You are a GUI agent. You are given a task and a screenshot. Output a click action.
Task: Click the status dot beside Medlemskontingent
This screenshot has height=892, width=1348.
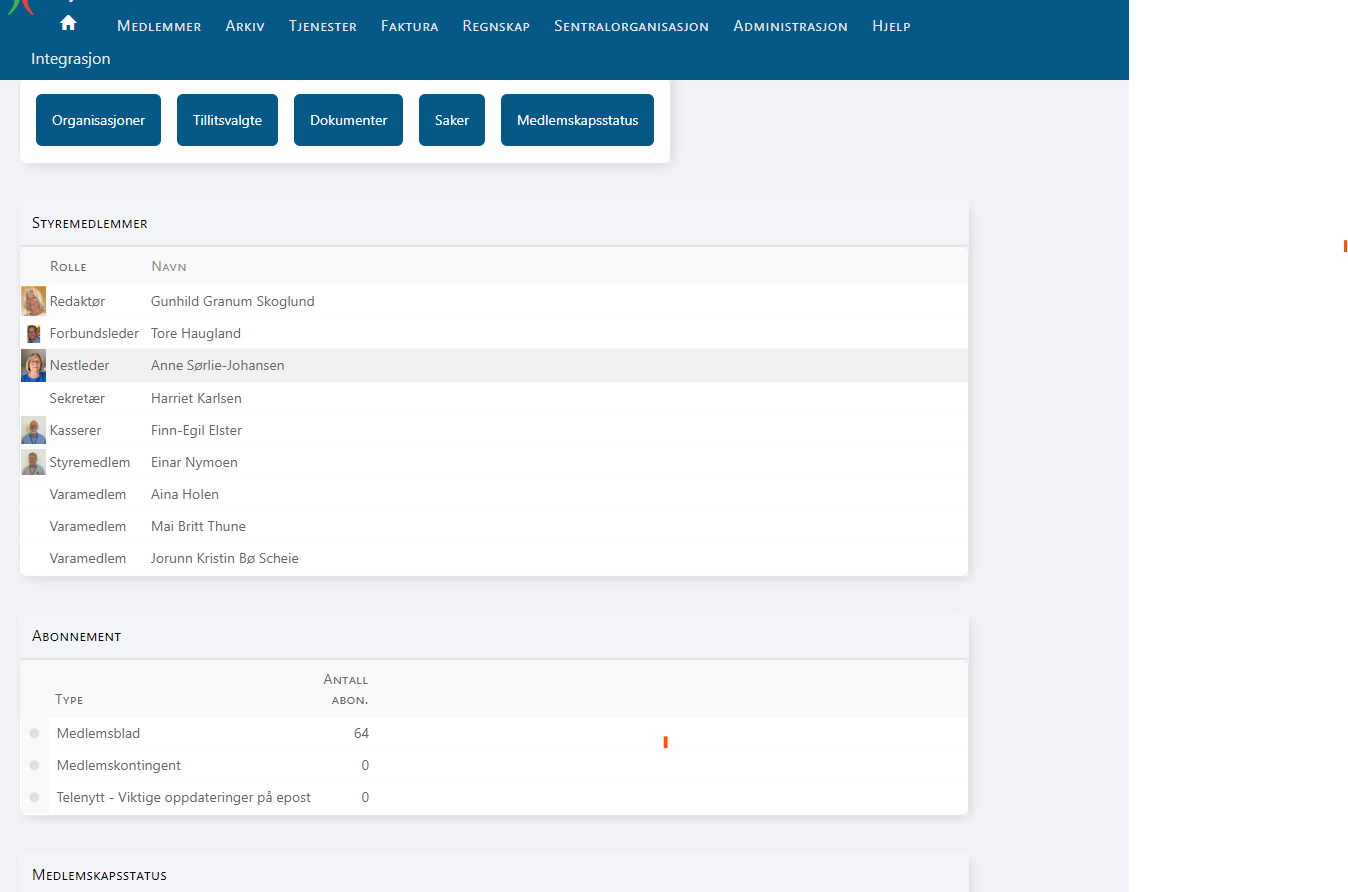[x=34, y=766]
